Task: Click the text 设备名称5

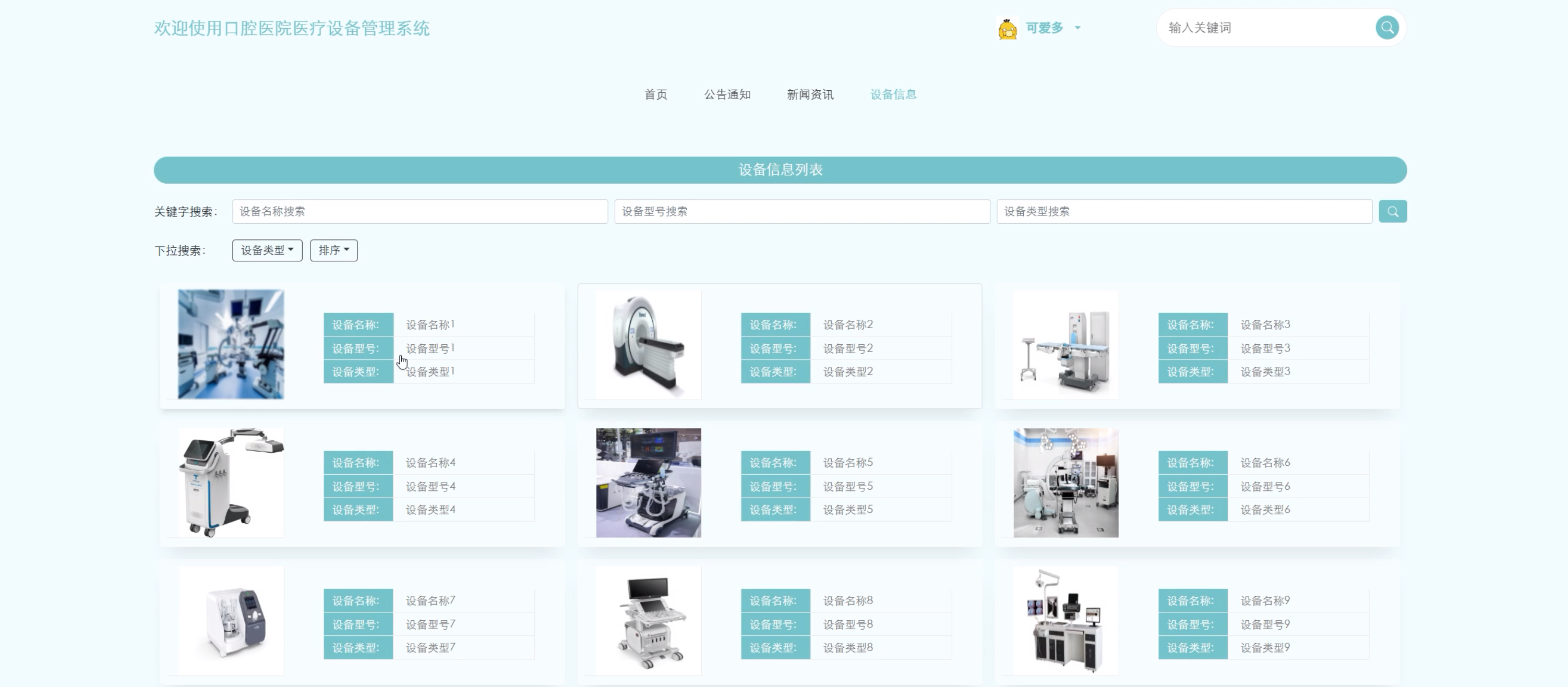Action: pyautogui.click(x=848, y=463)
